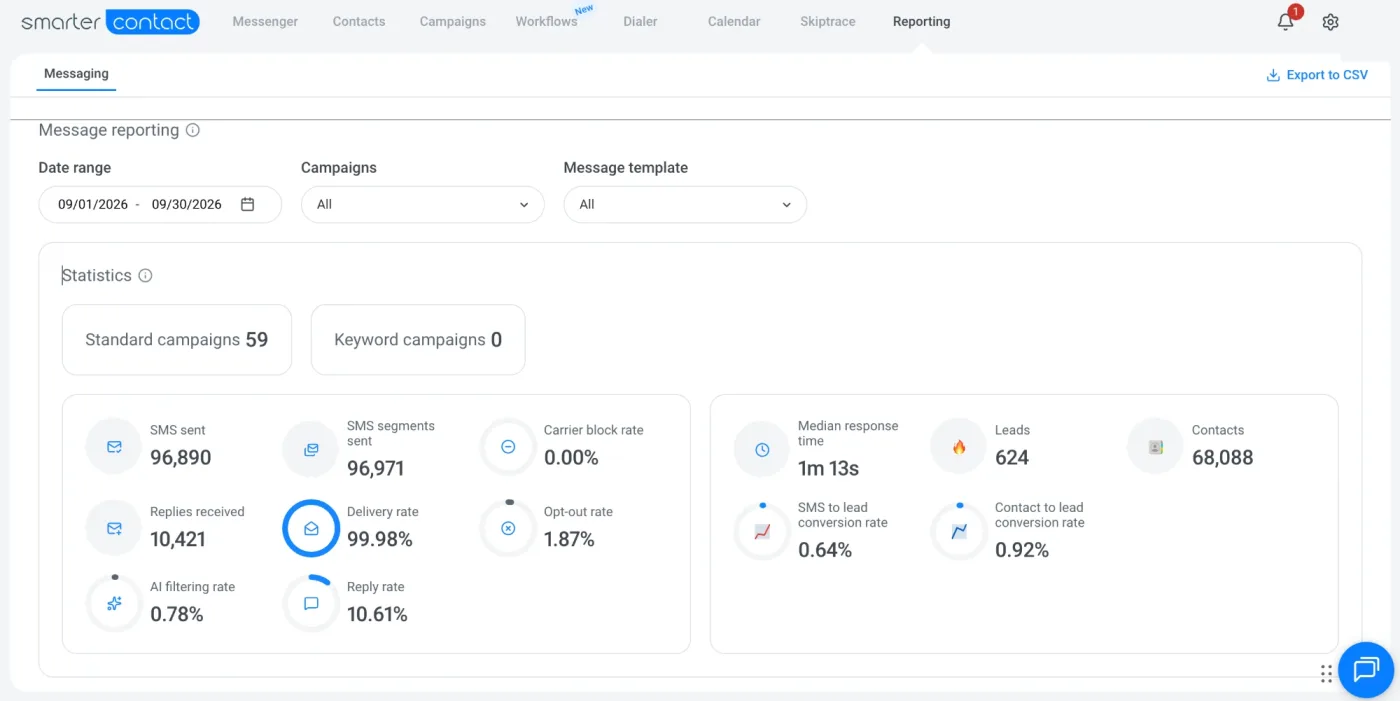The image size is (1400, 701).
Task: Click the Contacts value 68,088
Action: click(x=1222, y=458)
